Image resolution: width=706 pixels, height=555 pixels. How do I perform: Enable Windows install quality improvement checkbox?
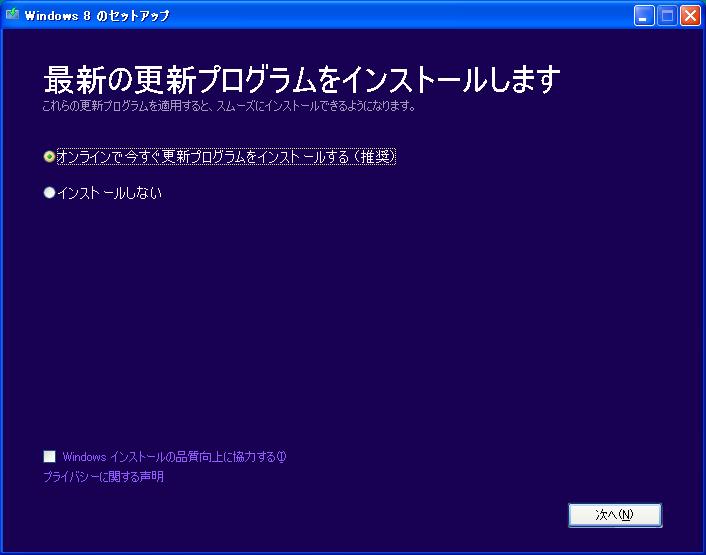pos(50,456)
